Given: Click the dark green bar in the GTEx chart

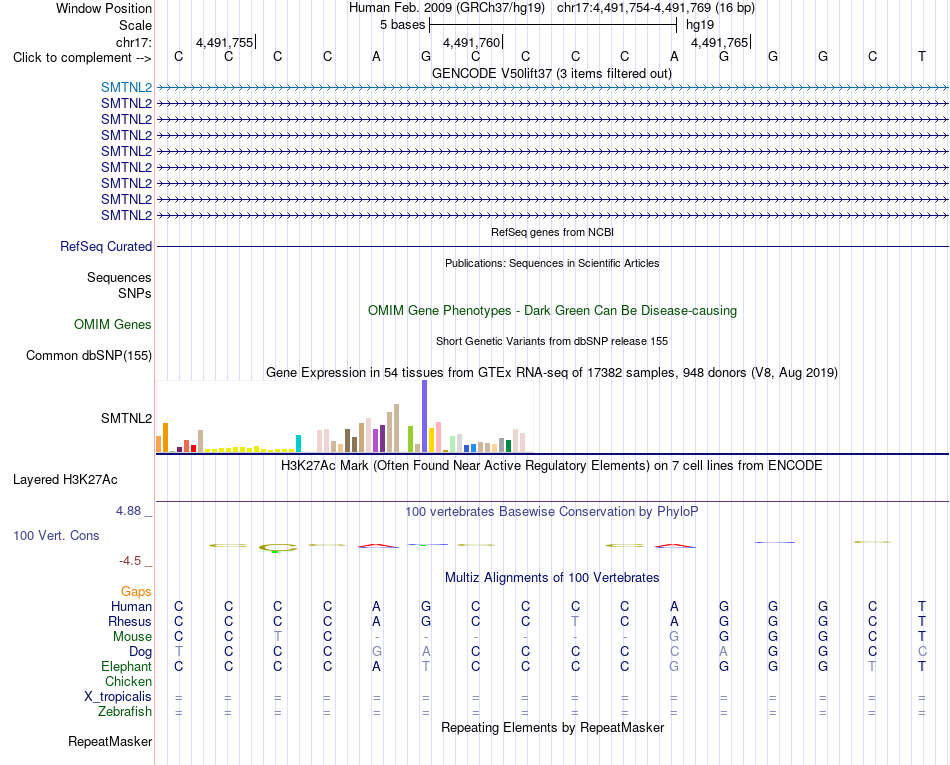Looking at the screenshot, I should pos(508,446).
